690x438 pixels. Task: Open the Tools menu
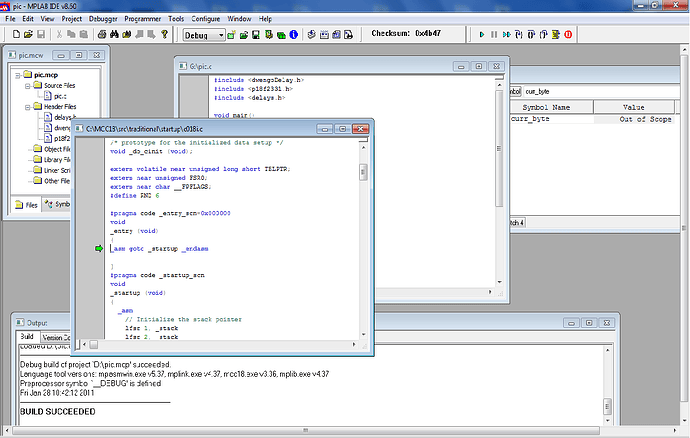pos(176,19)
